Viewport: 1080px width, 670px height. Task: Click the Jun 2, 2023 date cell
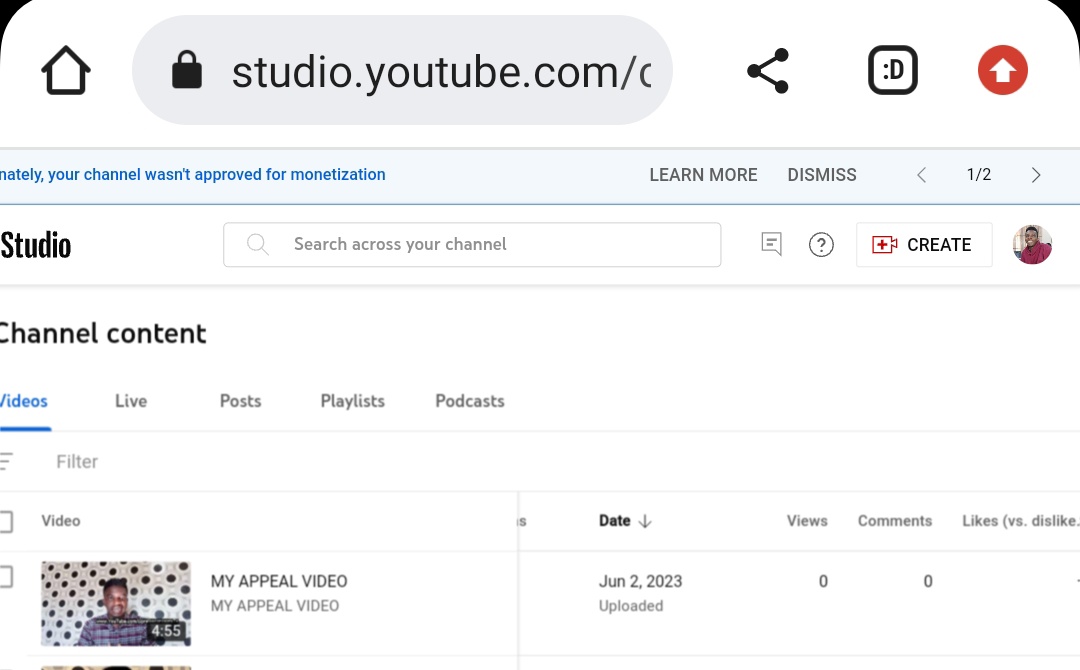(640, 581)
